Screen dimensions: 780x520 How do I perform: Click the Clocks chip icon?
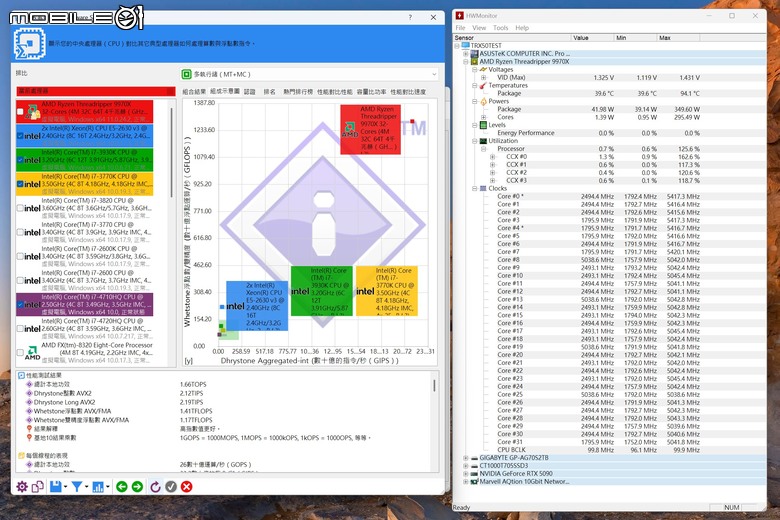tap(483, 189)
